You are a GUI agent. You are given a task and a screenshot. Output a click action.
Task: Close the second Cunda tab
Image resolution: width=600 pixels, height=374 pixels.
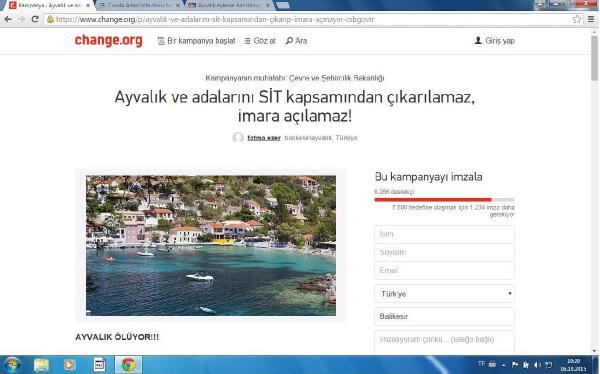[x=178, y=5]
